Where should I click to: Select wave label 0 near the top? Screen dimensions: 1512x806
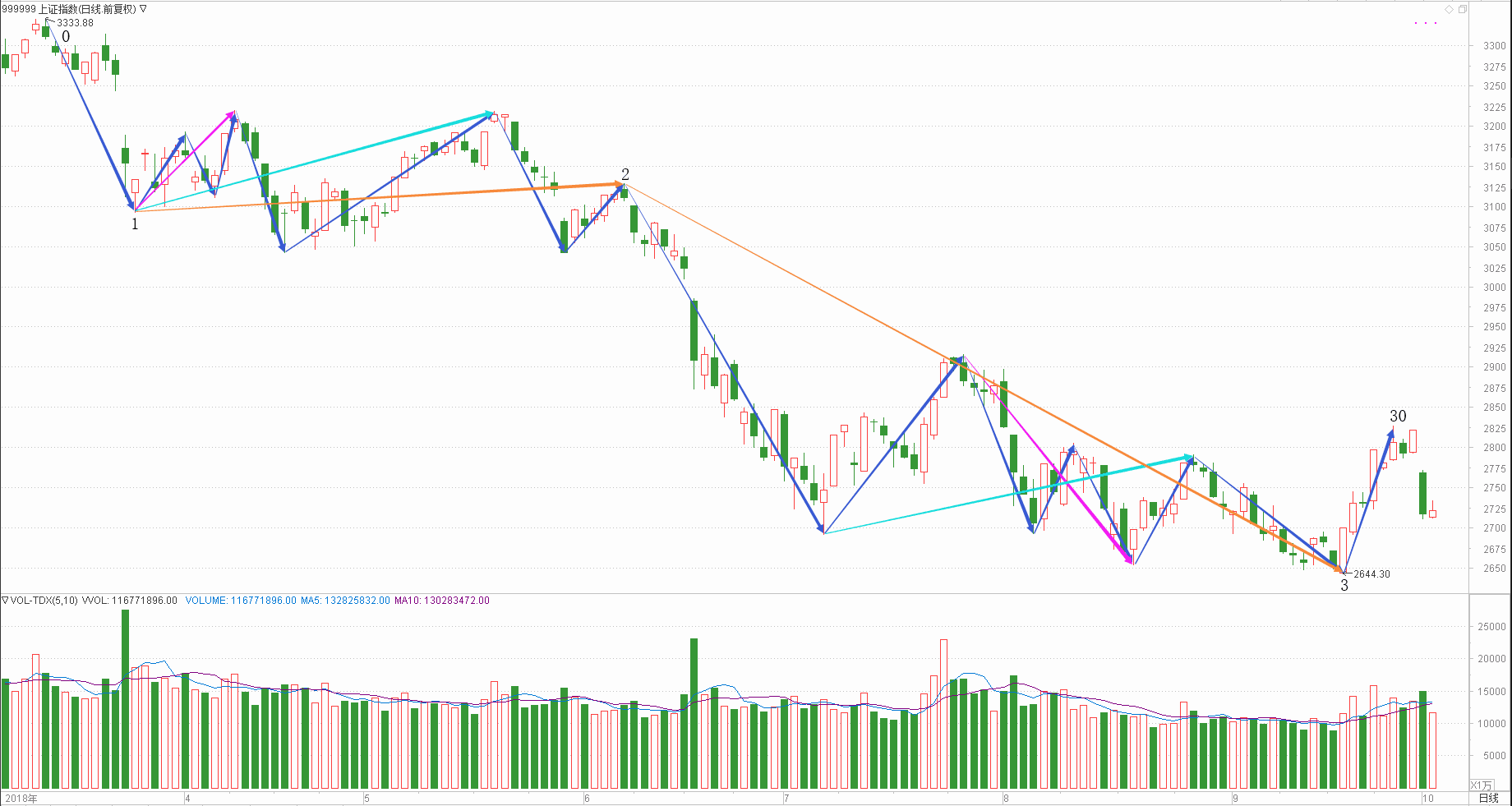(66, 36)
